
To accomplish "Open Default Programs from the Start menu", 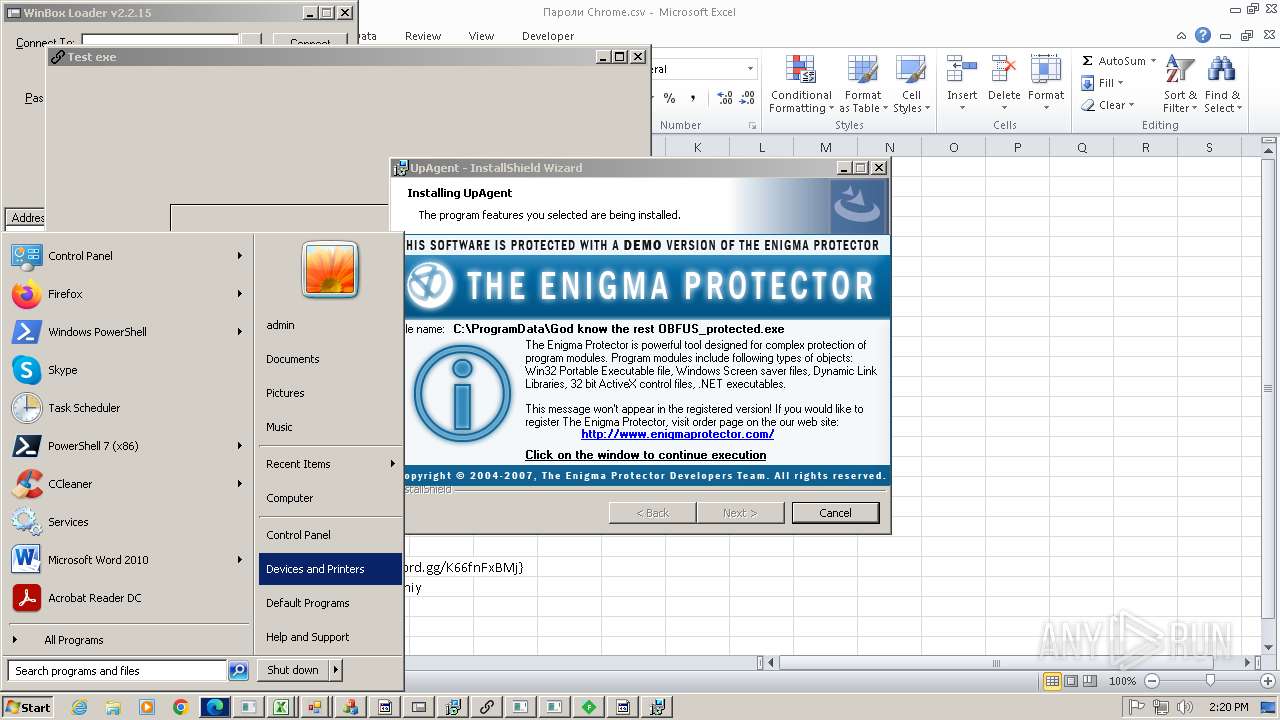I will click(330, 603).
